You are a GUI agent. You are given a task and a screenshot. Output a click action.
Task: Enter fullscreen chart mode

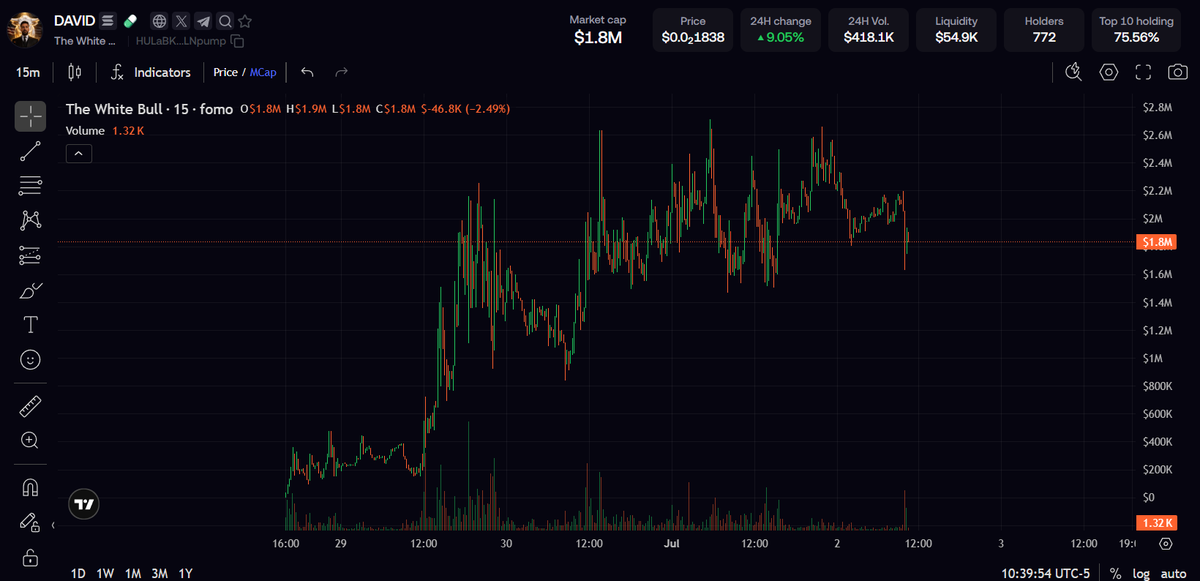1144,72
